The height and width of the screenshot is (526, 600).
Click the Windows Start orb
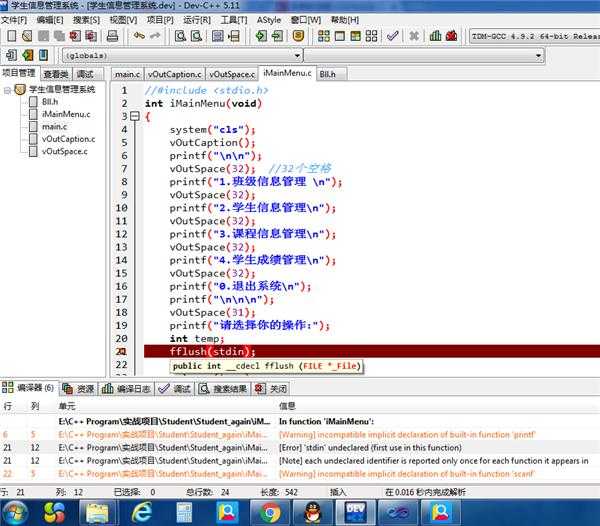click(14, 513)
